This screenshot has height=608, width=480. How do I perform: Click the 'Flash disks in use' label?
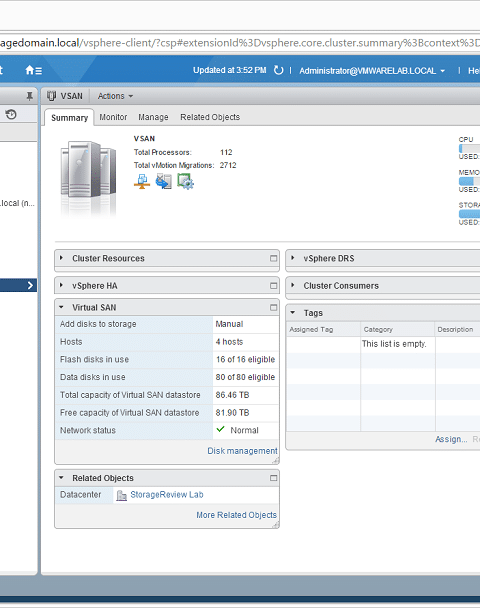94,359
